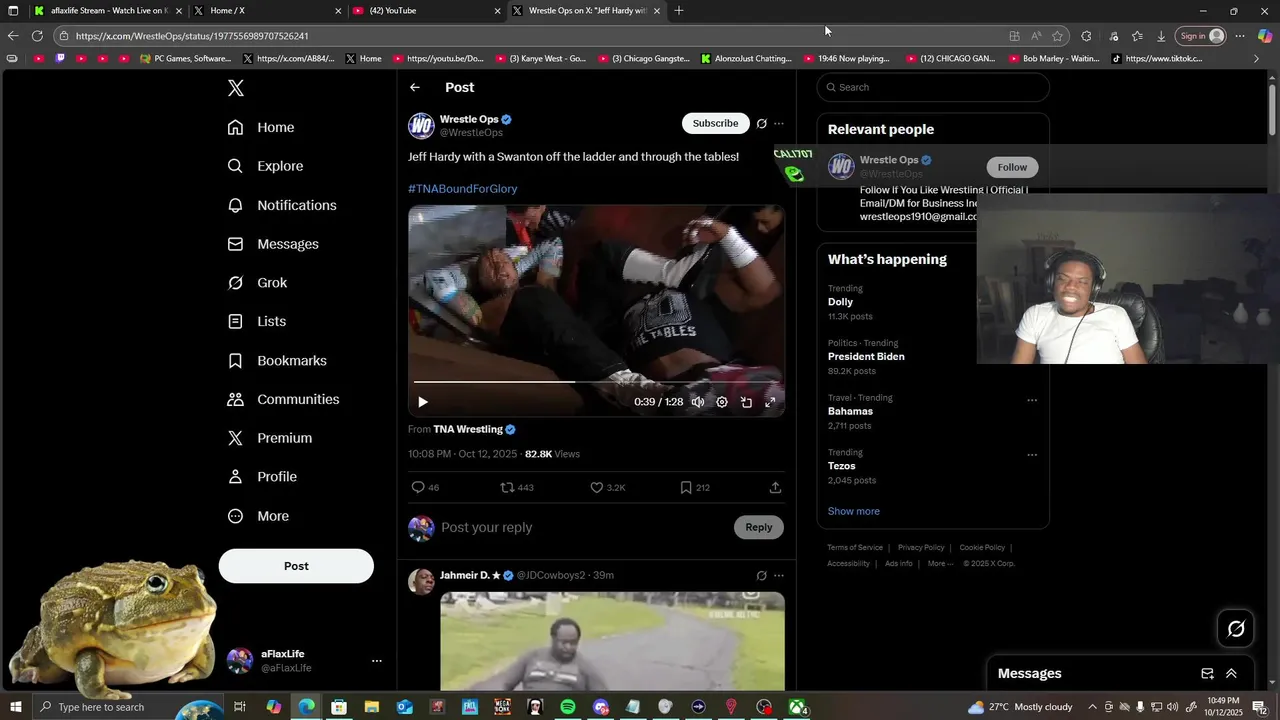Click the browser address bar
1280x720 pixels.
click(530, 36)
